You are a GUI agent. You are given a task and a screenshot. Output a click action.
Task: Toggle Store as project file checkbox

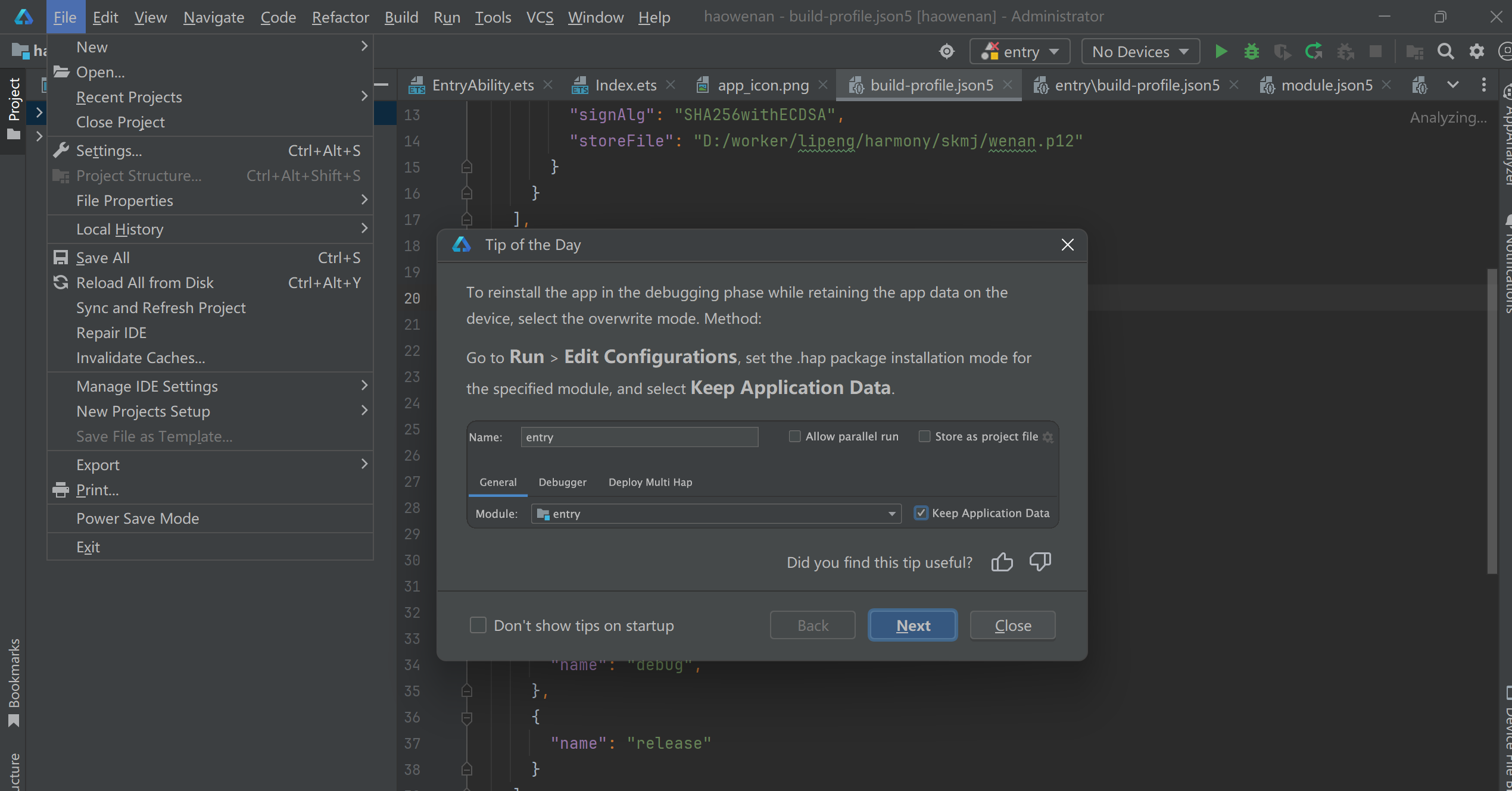pyautogui.click(x=924, y=436)
